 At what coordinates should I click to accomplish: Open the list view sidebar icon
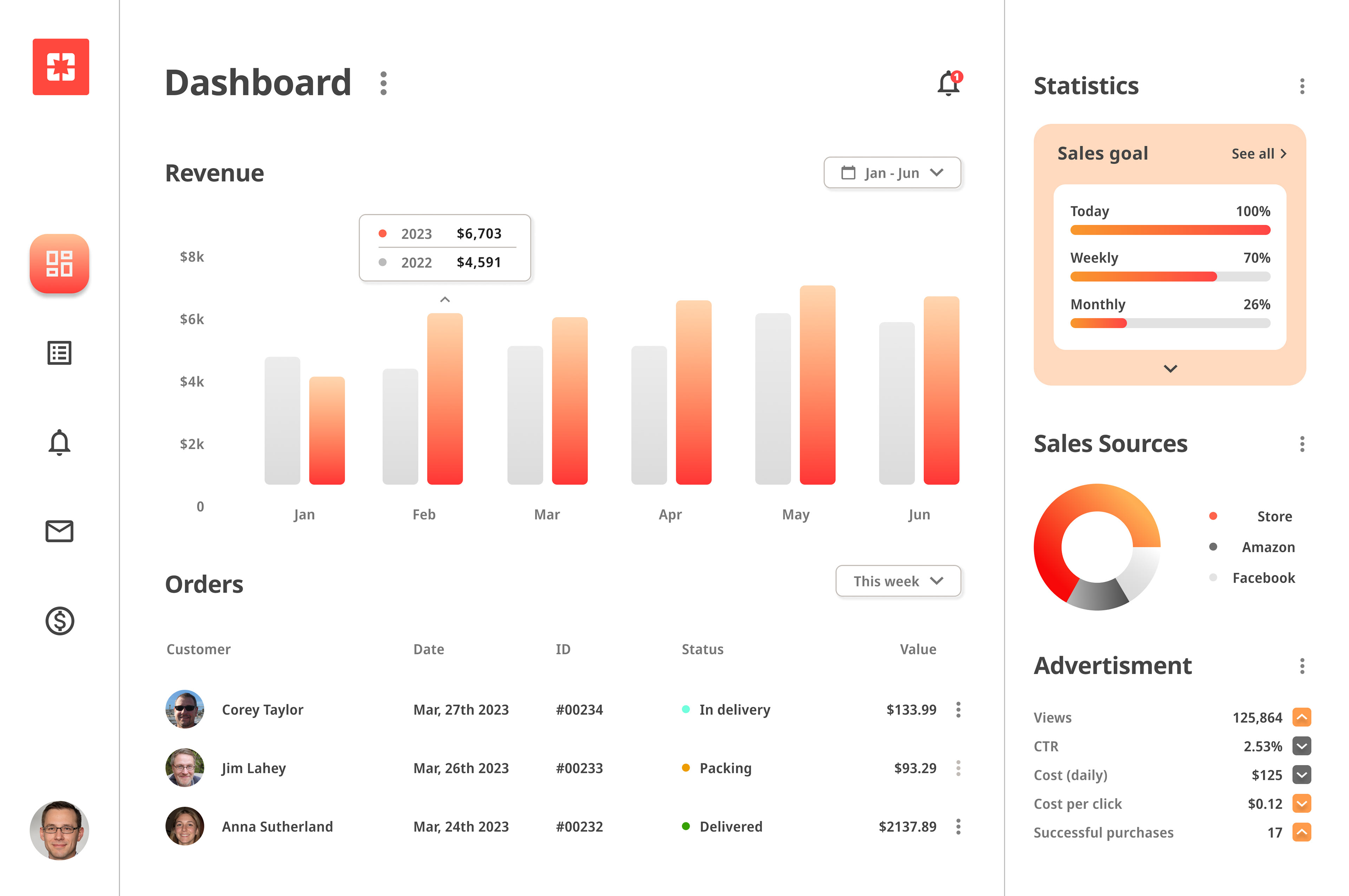coord(59,353)
